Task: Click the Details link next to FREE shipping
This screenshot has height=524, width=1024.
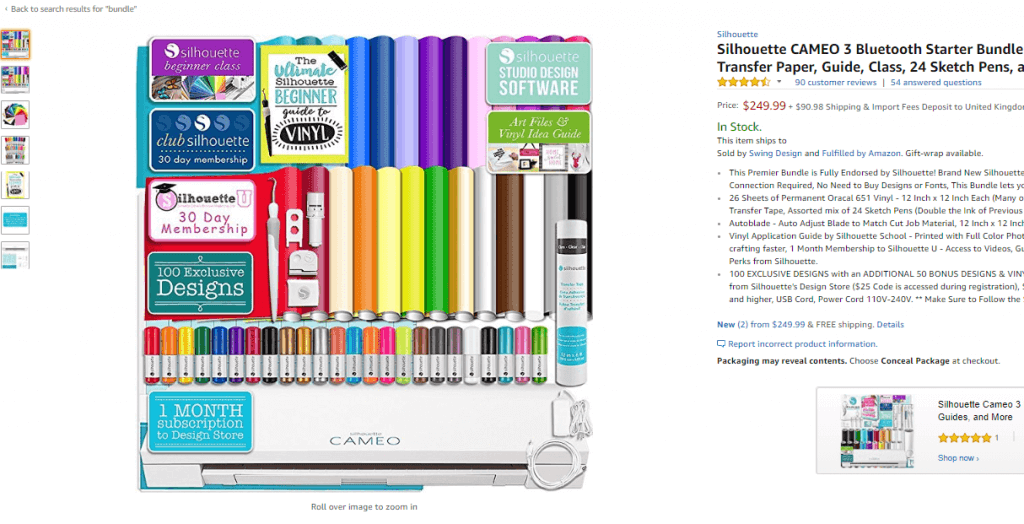Action: click(890, 324)
